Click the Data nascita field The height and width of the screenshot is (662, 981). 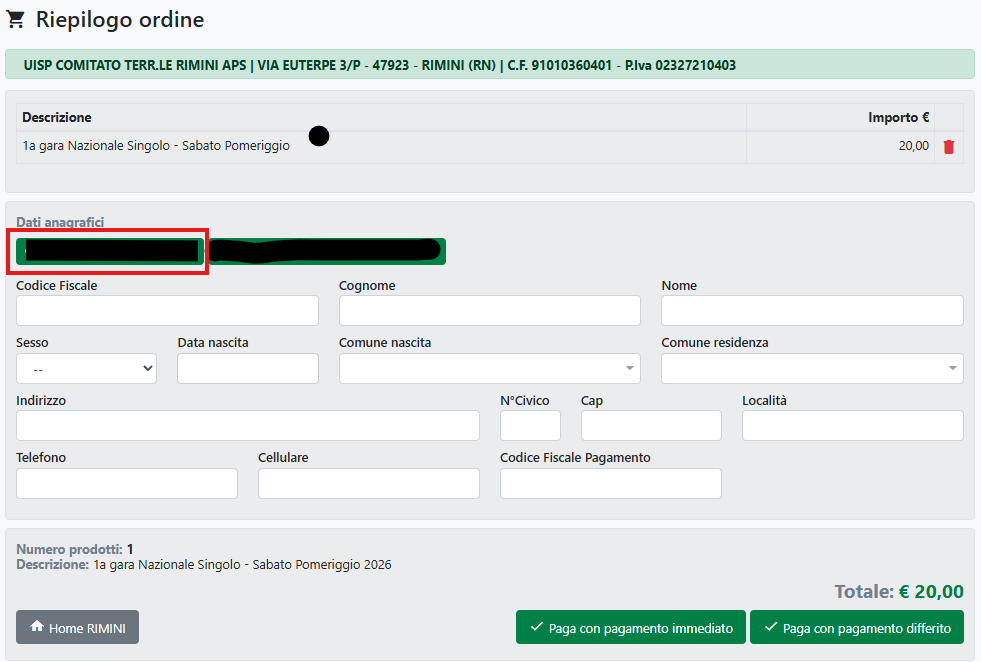[x=247, y=368]
